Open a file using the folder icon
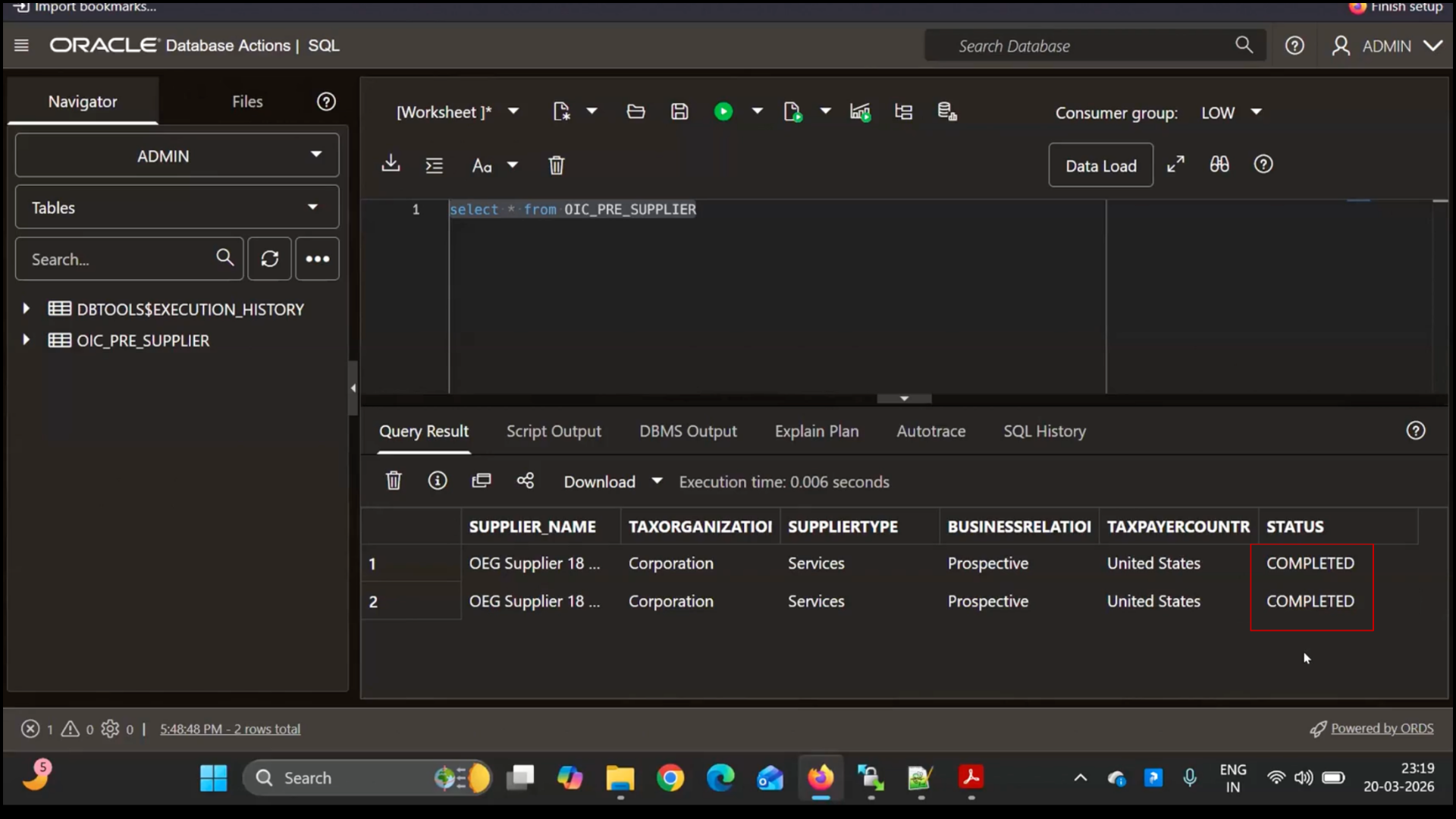 [x=635, y=111]
